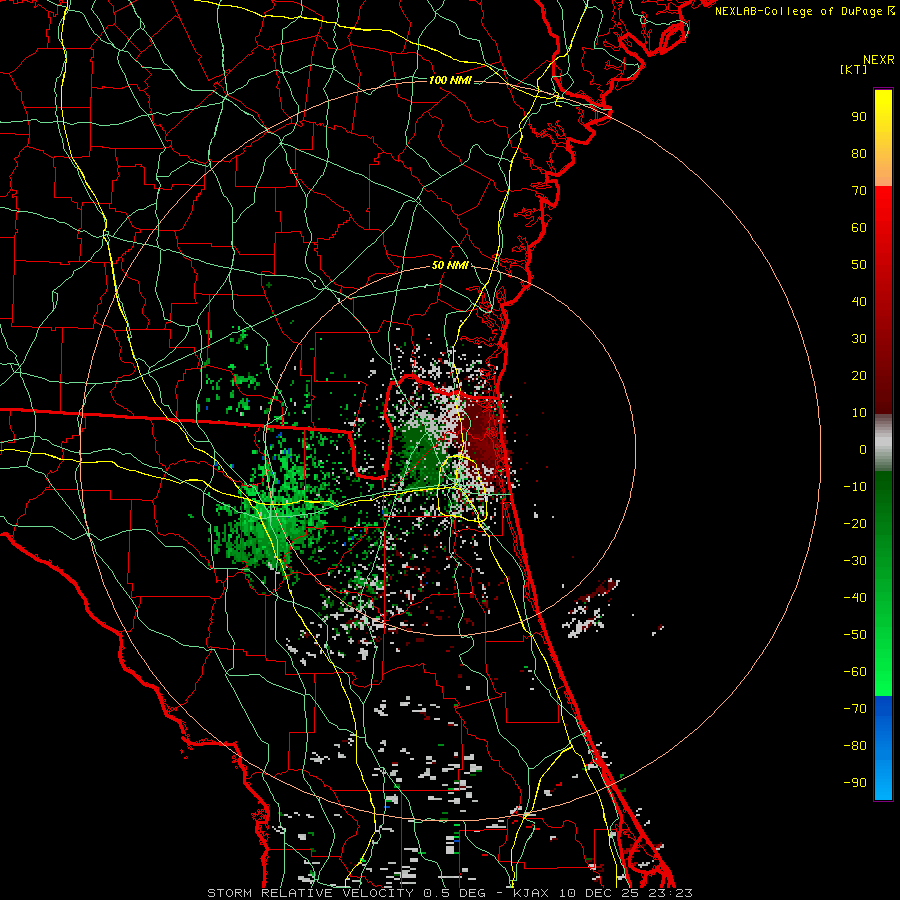Click the blue bottom segment of the velocity color bar
Screen dimensions: 900x900
coord(883,748)
